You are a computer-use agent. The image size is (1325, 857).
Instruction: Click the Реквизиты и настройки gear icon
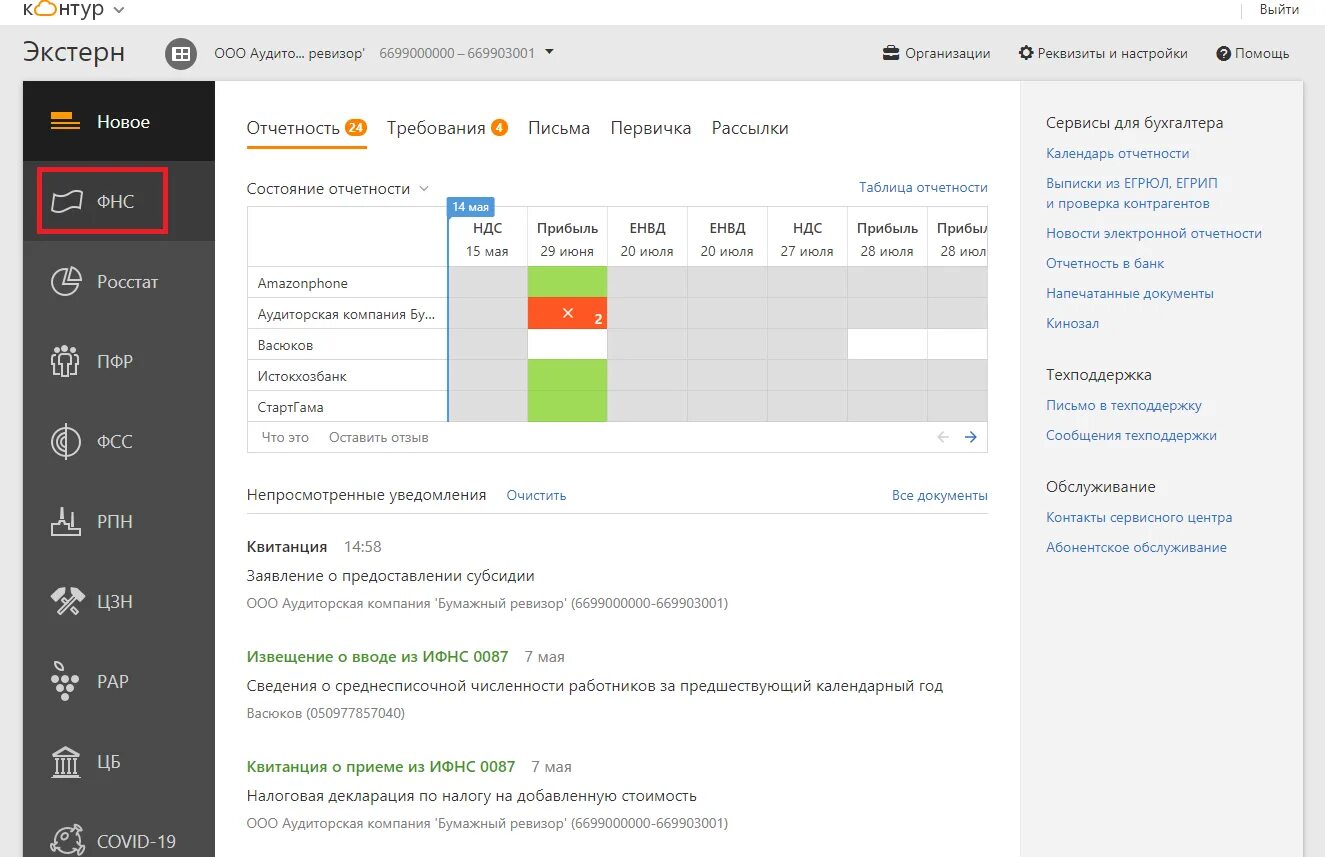pos(1026,53)
